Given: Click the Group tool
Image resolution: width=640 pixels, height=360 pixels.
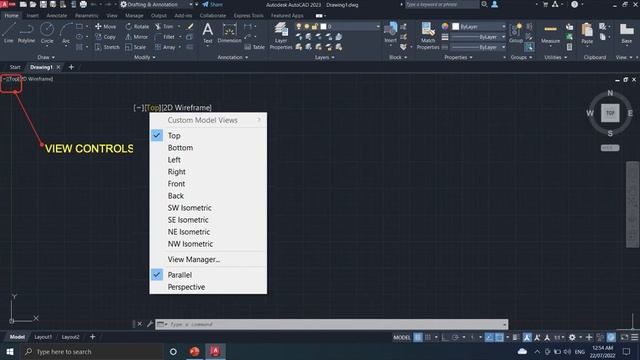Looking at the screenshot, I should tap(516, 33).
